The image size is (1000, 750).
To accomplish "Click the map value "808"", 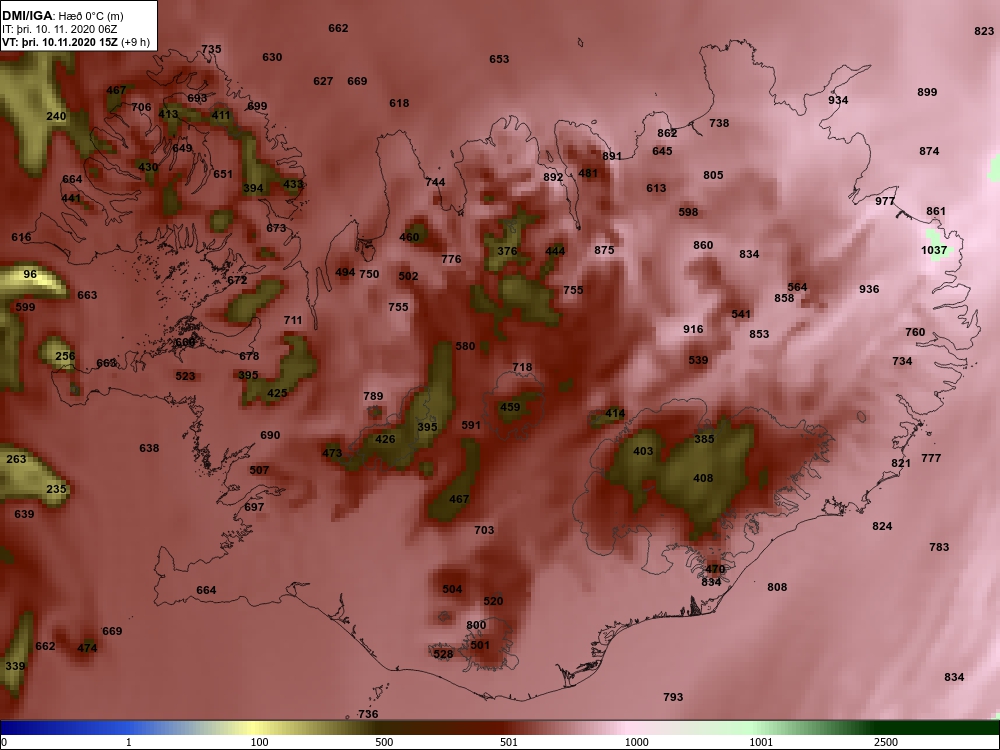I will click(x=777, y=587).
